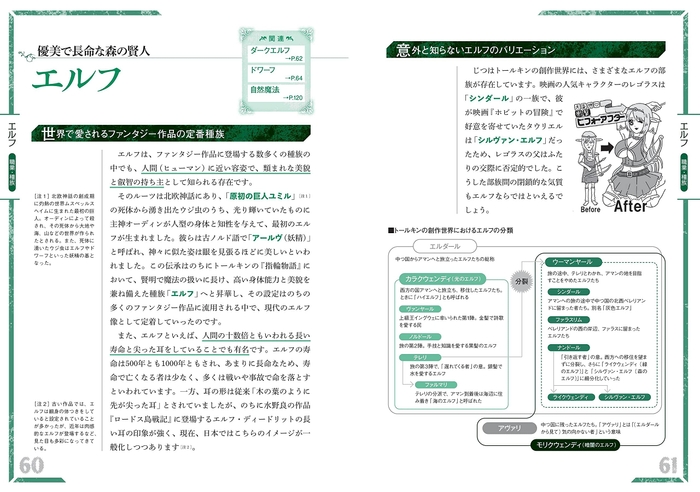Click page number 61 at the bottom right

click(x=668, y=465)
